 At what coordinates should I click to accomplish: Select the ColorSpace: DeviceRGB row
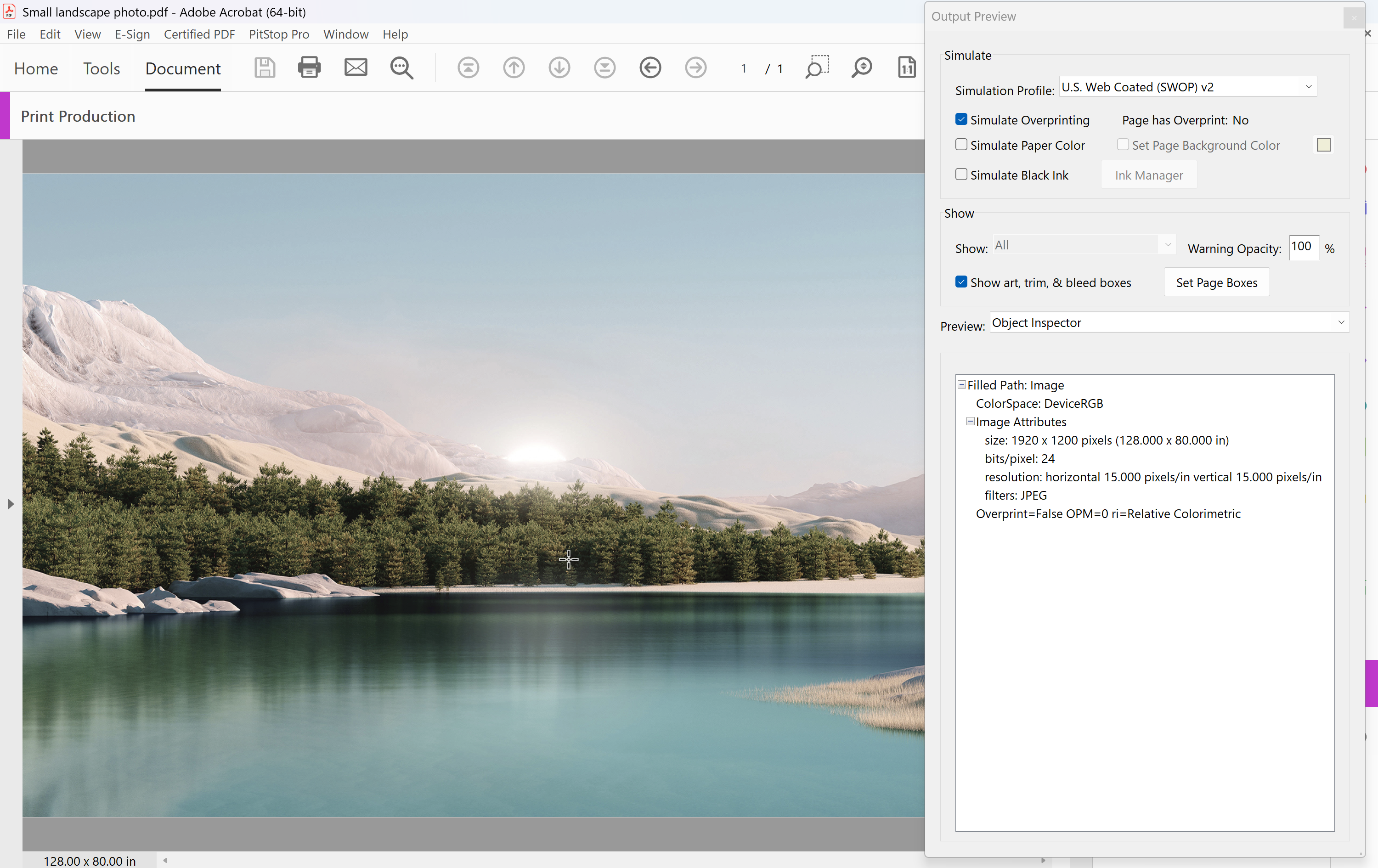(1039, 403)
